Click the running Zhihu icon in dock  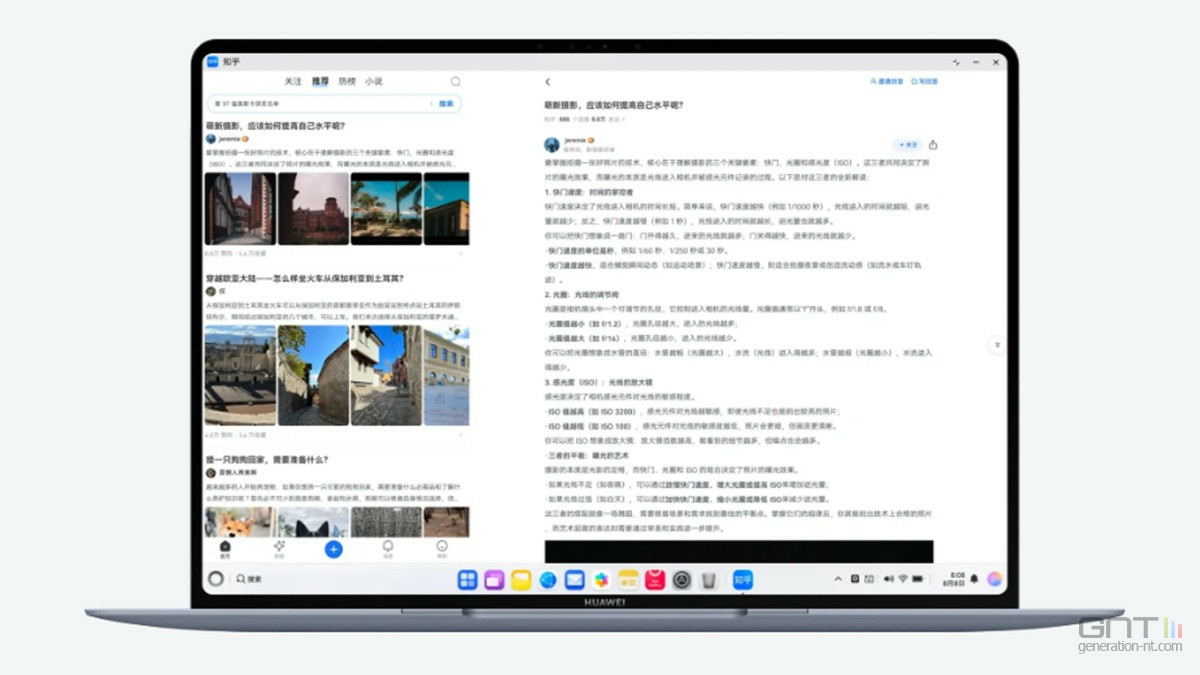point(742,579)
